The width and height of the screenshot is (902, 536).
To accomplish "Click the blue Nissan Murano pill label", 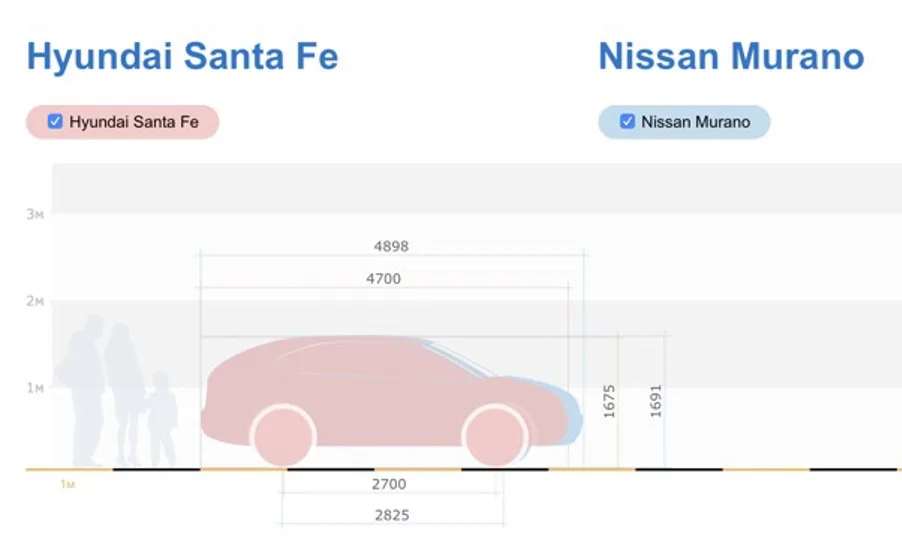I will pos(695,122).
